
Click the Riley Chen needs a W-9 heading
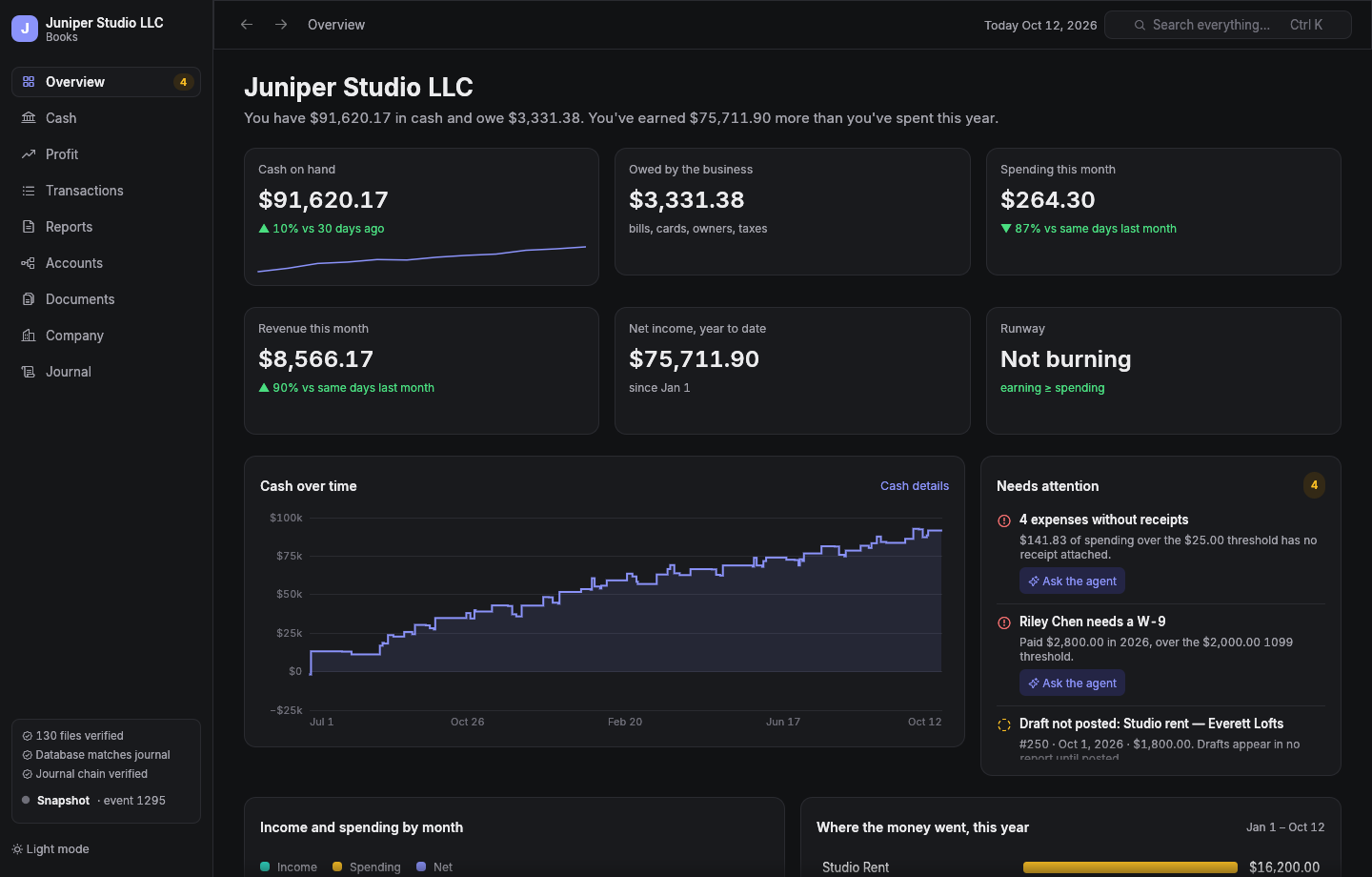click(x=1092, y=622)
